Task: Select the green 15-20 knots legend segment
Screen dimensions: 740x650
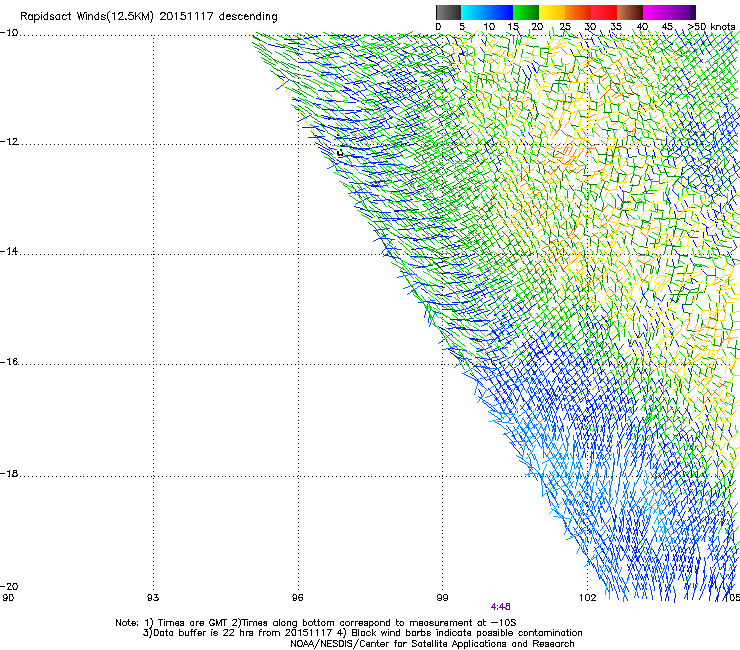Action: [526, 12]
